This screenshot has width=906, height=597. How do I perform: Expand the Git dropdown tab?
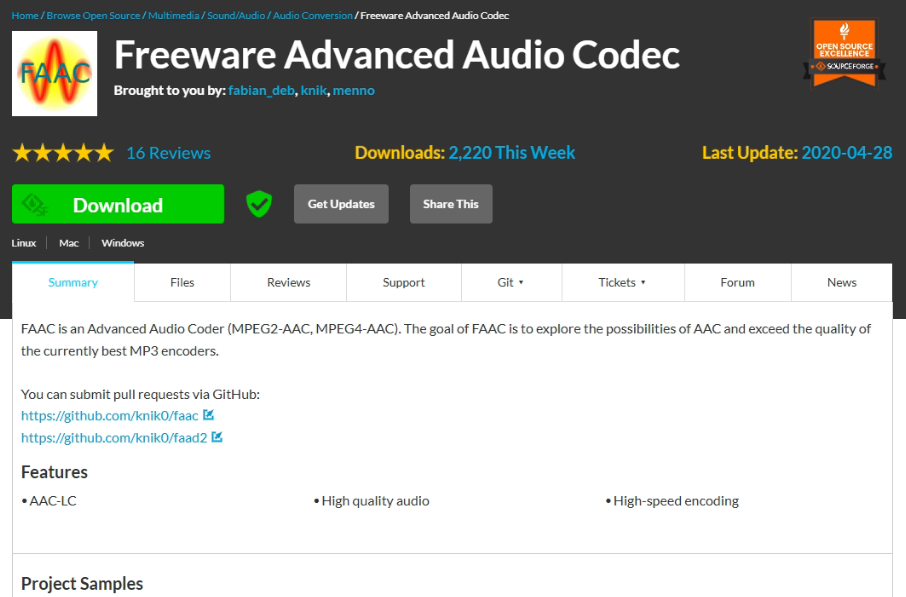(511, 282)
